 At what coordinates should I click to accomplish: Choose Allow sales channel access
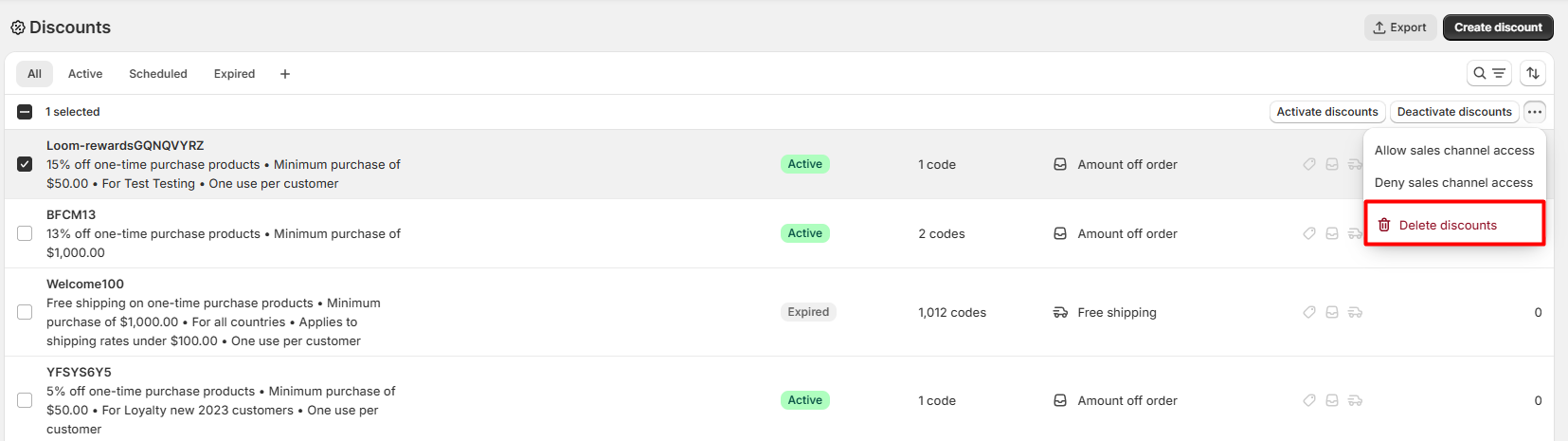(x=1454, y=150)
